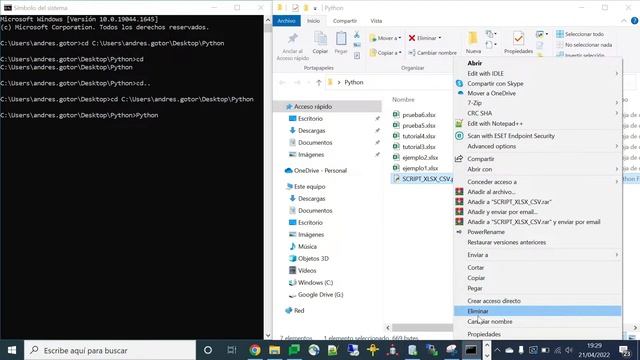Viewport: 640px width, 360px height.
Task: Switch to the Archivo tab
Action: click(x=287, y=21)
